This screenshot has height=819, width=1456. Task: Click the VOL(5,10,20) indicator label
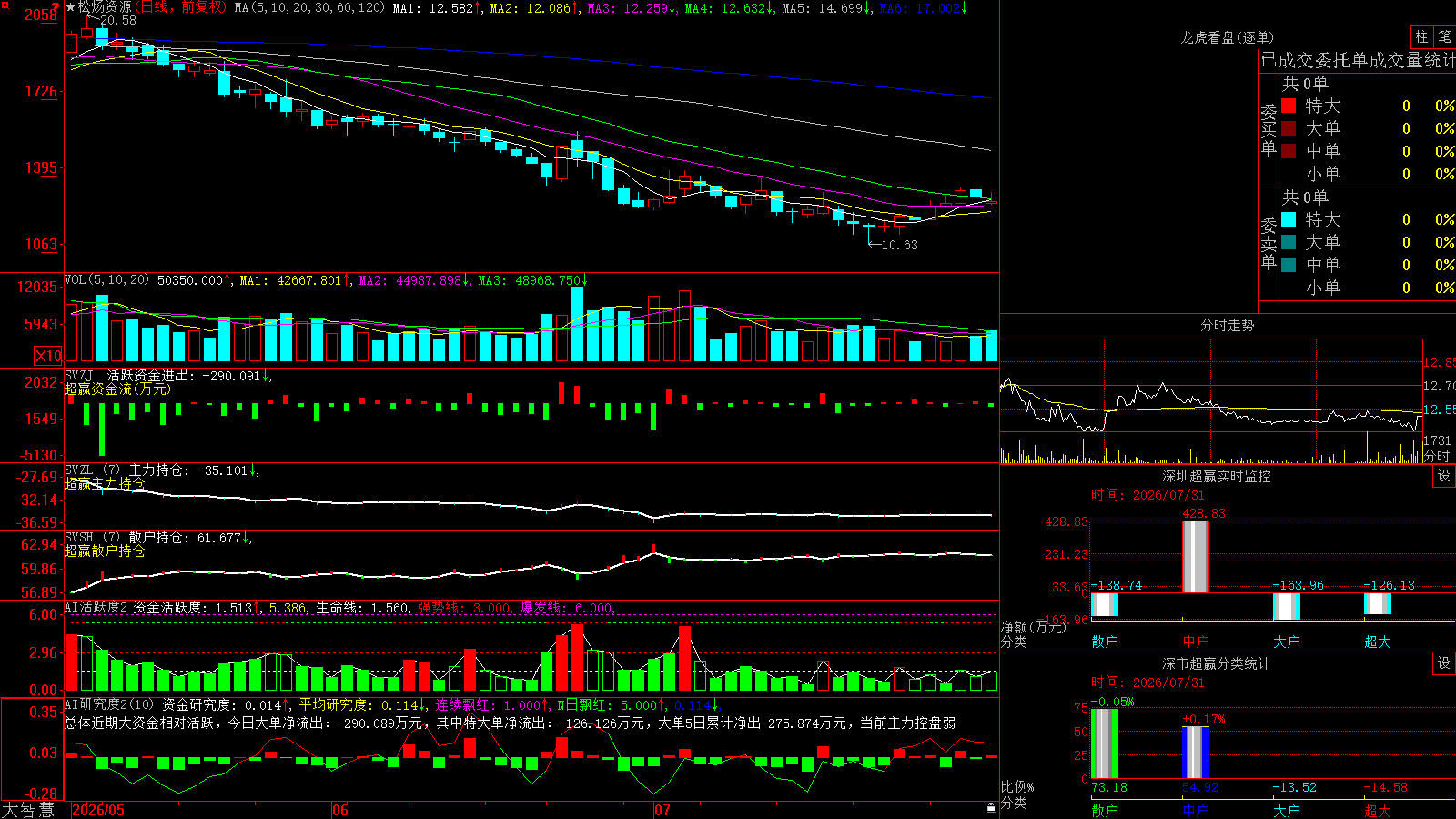tap(106, 280)
